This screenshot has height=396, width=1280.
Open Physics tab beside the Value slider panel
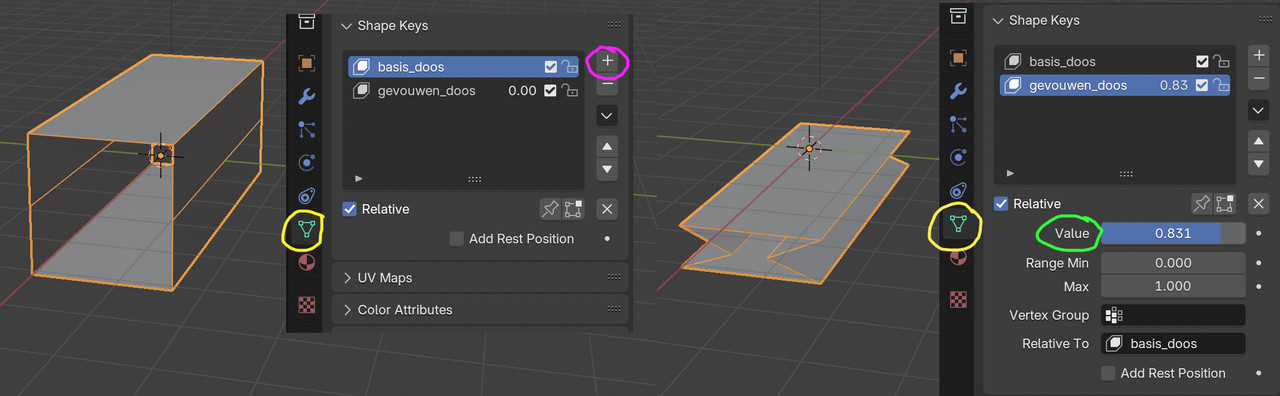coord(958,157)
